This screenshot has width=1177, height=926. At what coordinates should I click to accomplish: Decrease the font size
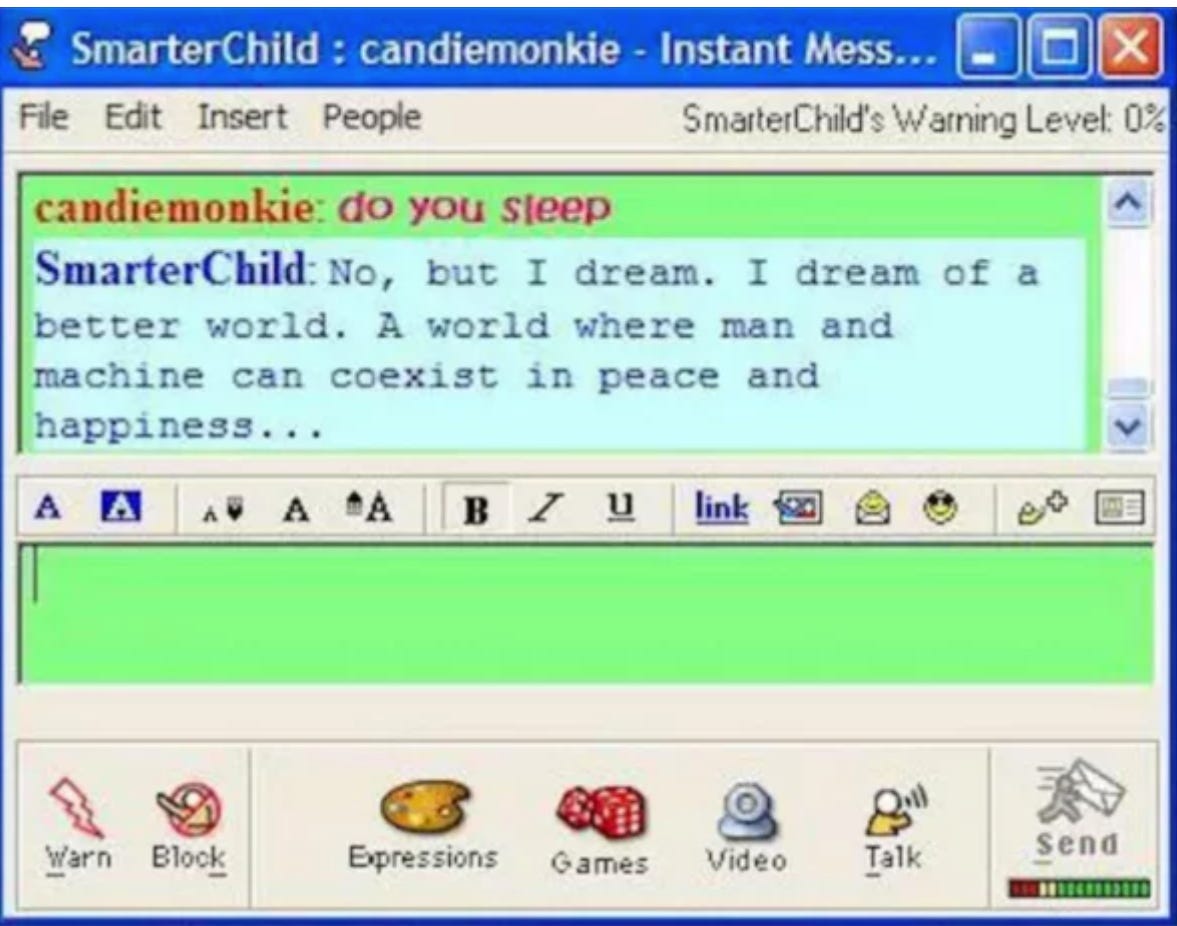[x=223, y=509]
